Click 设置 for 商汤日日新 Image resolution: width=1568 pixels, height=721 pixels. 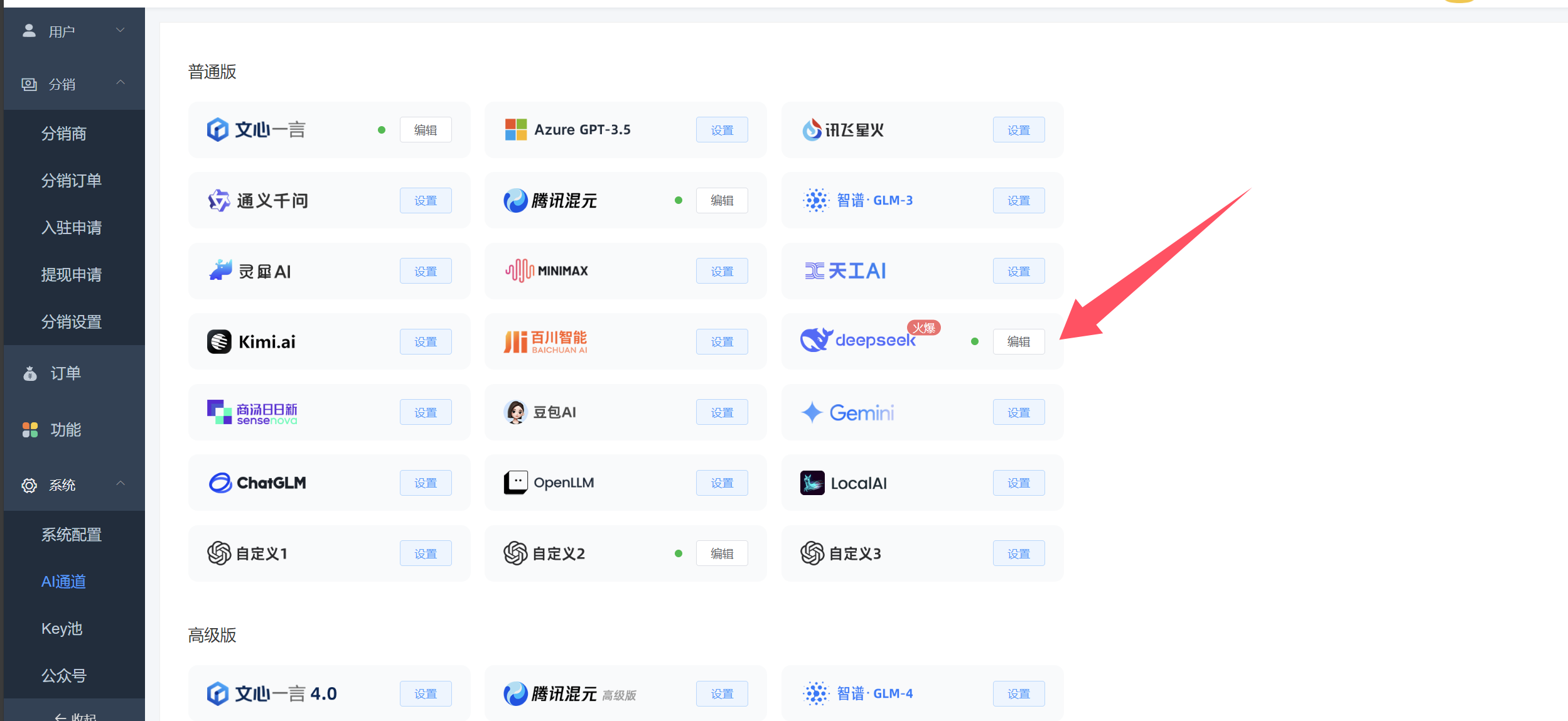426,412
